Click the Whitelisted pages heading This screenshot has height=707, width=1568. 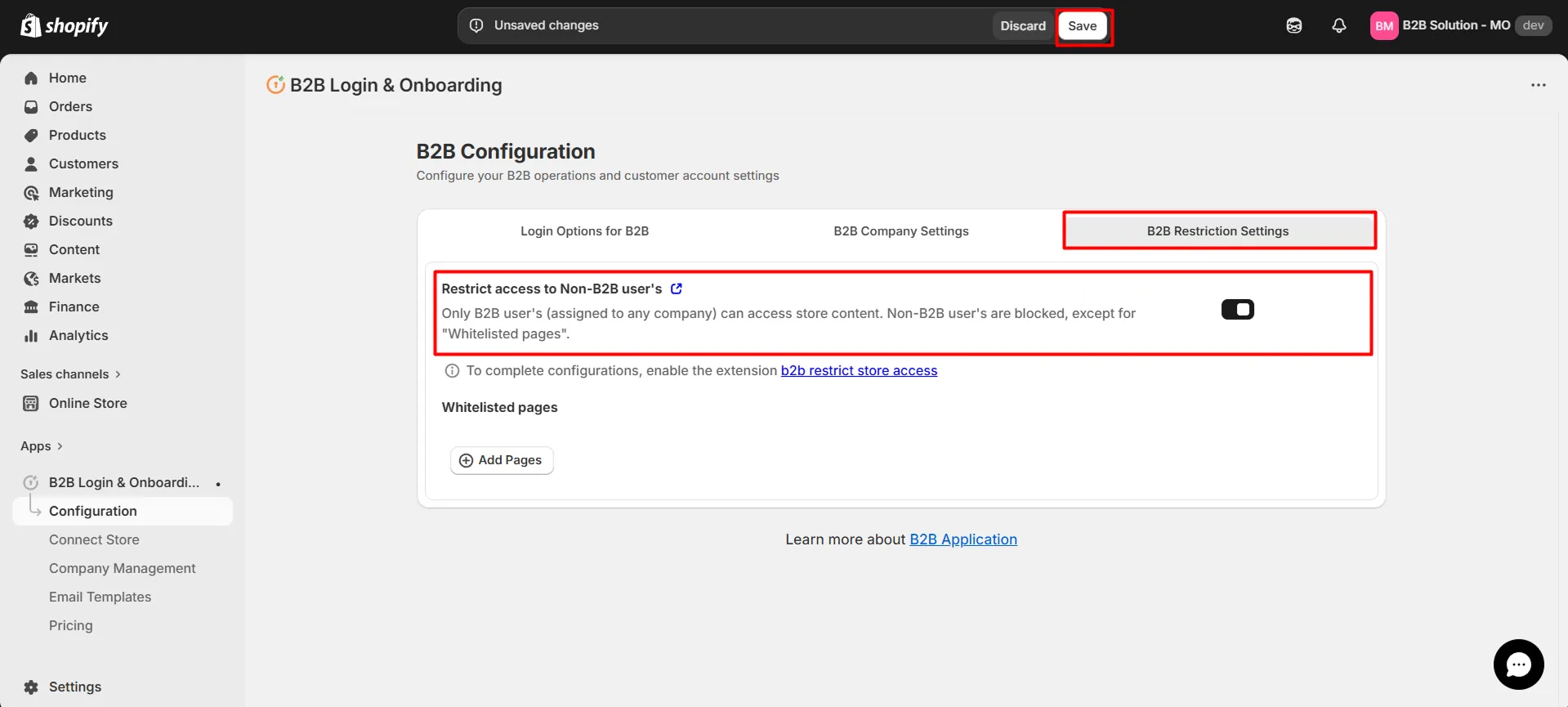[500, 407]
